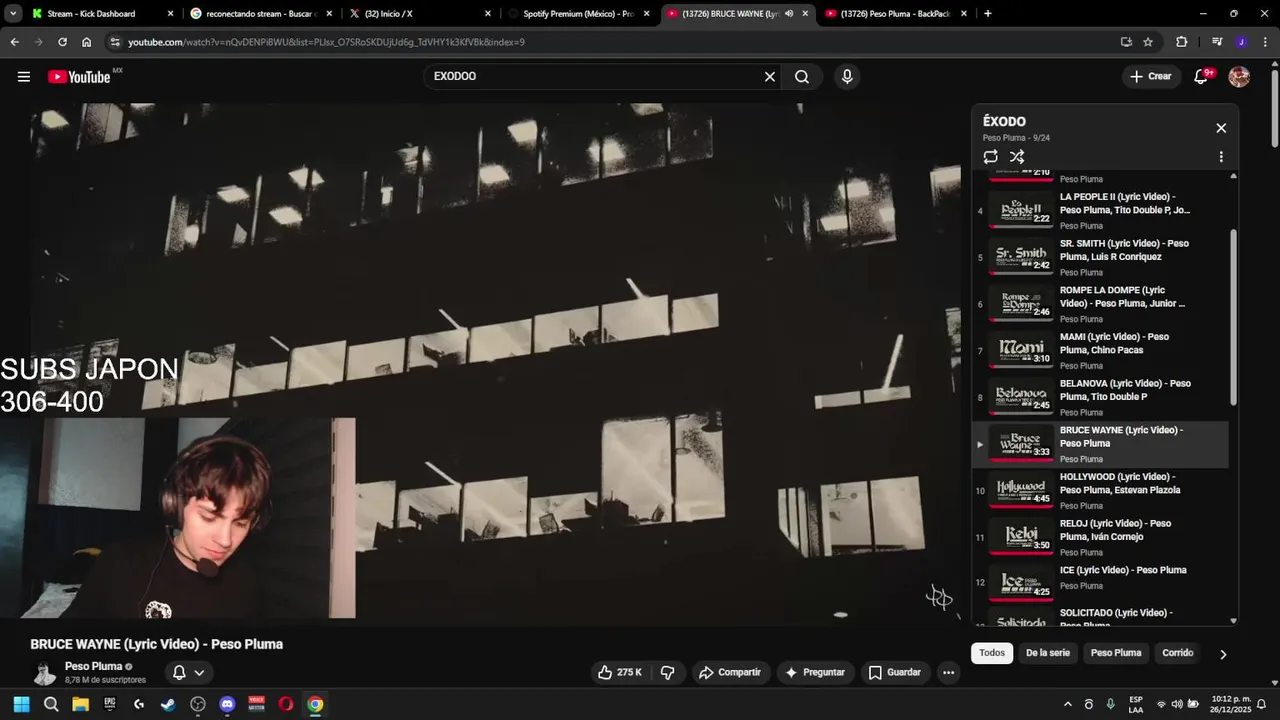The height and width of the screenshot is (720, 1280).
Task: Open Windows Start menu
Action: coord(21,704)
